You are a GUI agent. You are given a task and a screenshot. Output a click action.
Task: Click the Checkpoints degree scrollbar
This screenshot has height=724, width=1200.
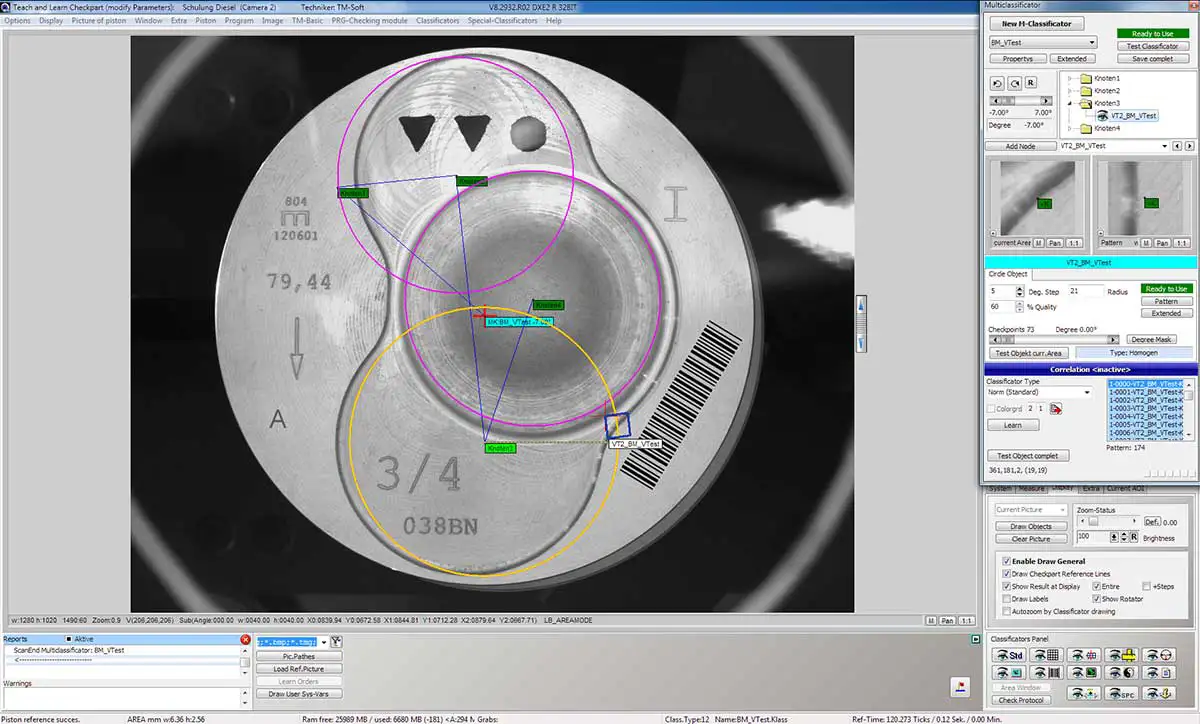pyautogui.click(x=1054, y=340)
